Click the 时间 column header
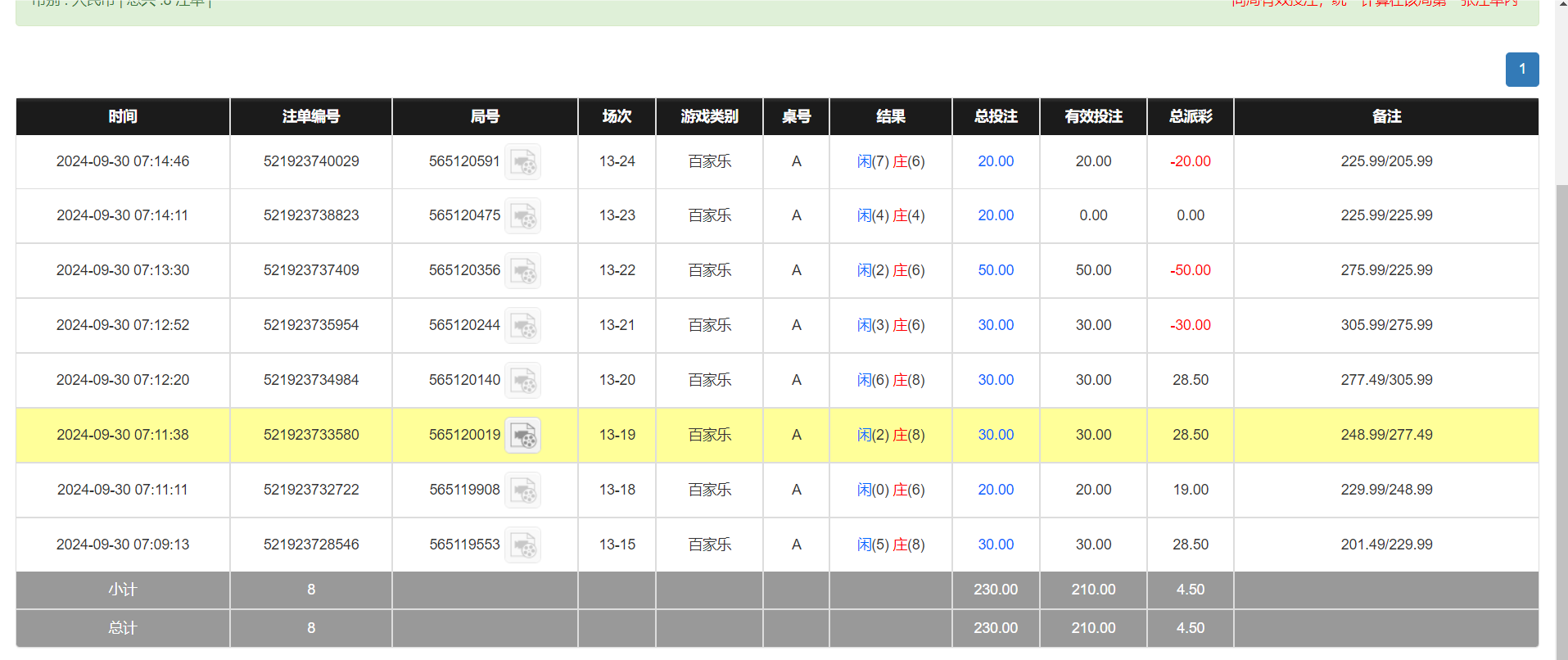Viewport: 1568px width, 660px height. click(x=123, y=116)
